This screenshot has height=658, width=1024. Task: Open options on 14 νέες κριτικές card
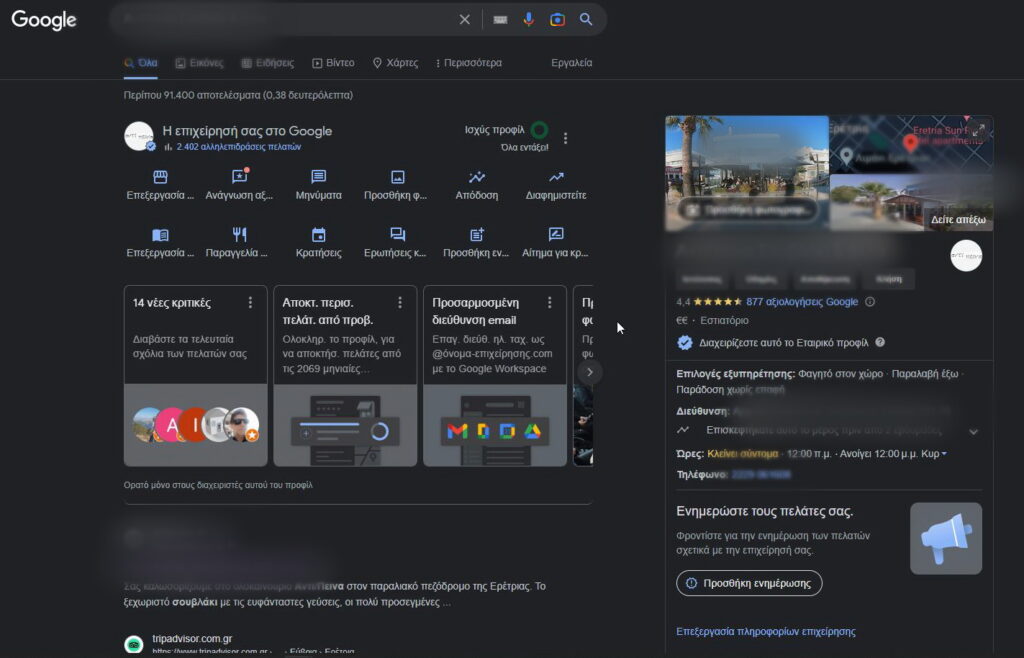point(250,302)
